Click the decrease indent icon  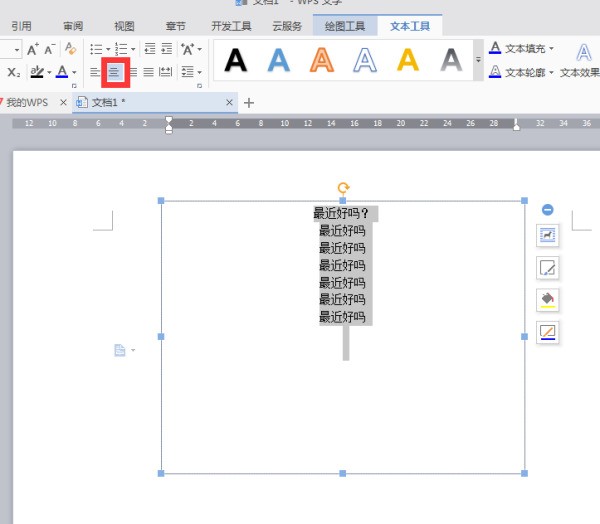point(149,49)
